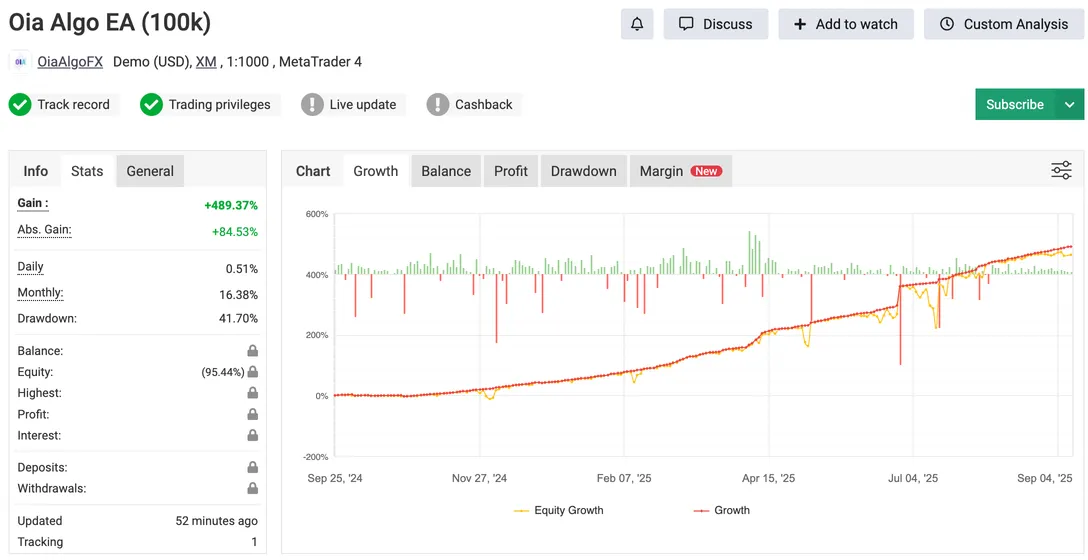Click the OiaAlgoFX profile logo
The height and width of the screenshot is (560, 1088).
(x=20, y=62)
